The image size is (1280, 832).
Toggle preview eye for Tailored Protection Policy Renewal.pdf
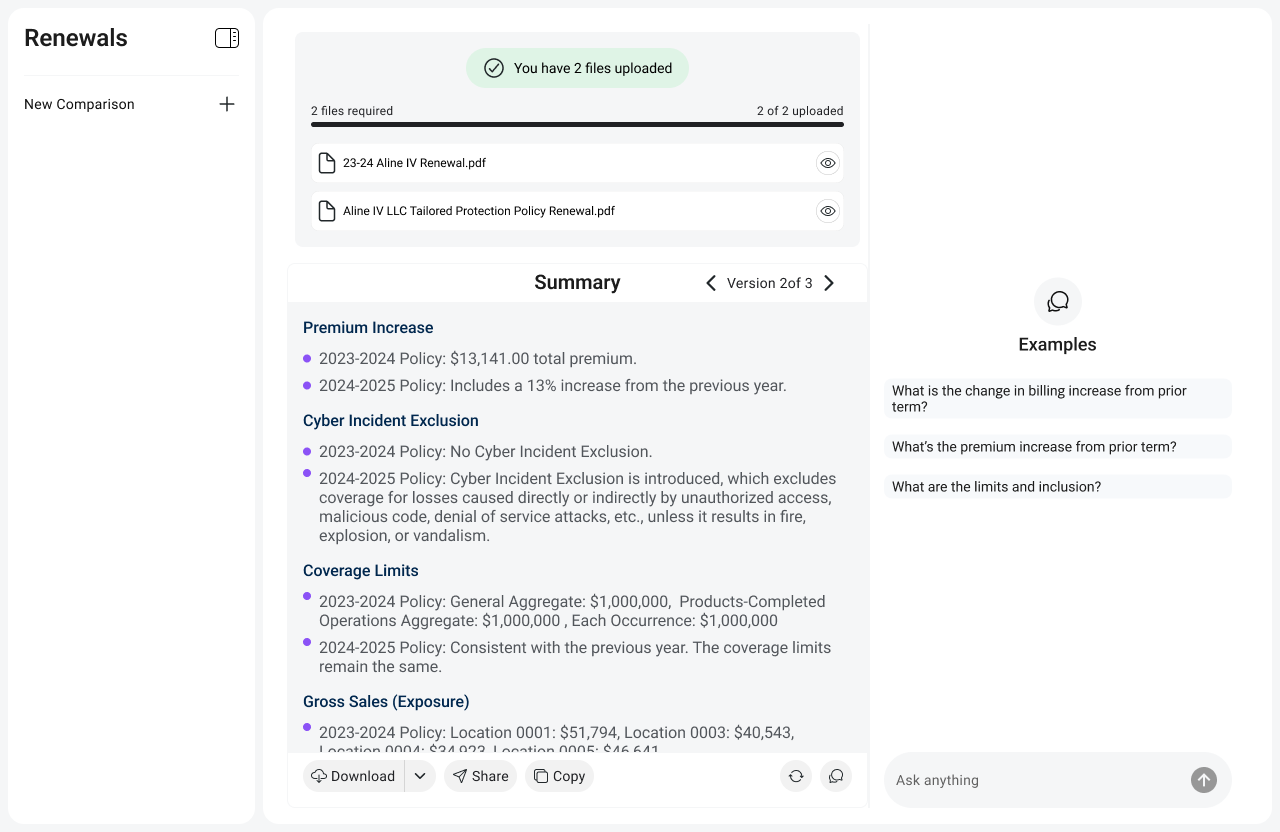coord(827,211)
